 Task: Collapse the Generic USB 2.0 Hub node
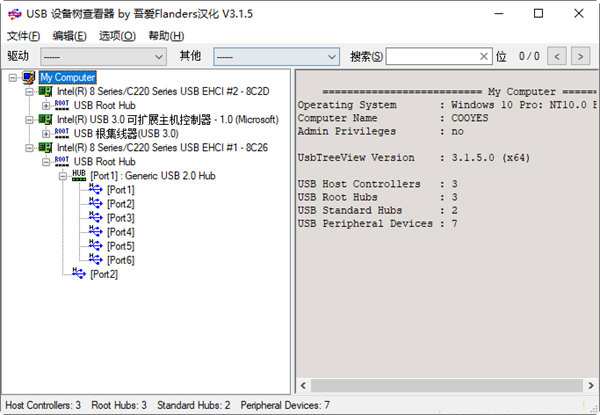62,176
